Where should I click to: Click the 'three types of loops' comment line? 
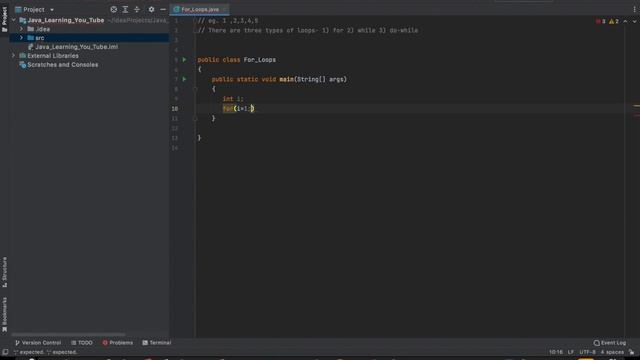[308, 30]
